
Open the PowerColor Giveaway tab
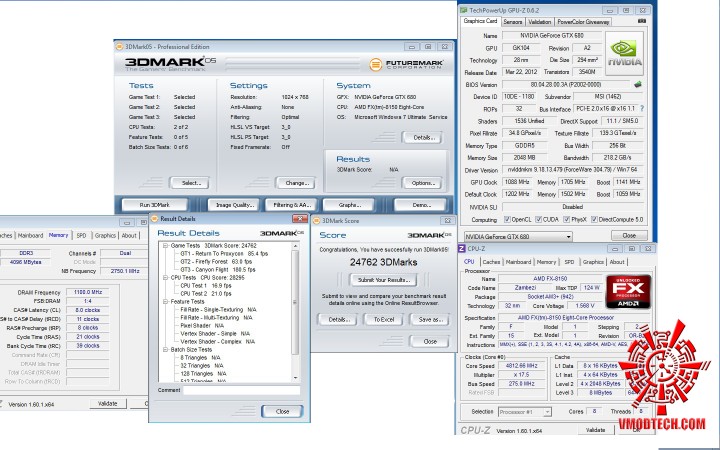[583, 22]
